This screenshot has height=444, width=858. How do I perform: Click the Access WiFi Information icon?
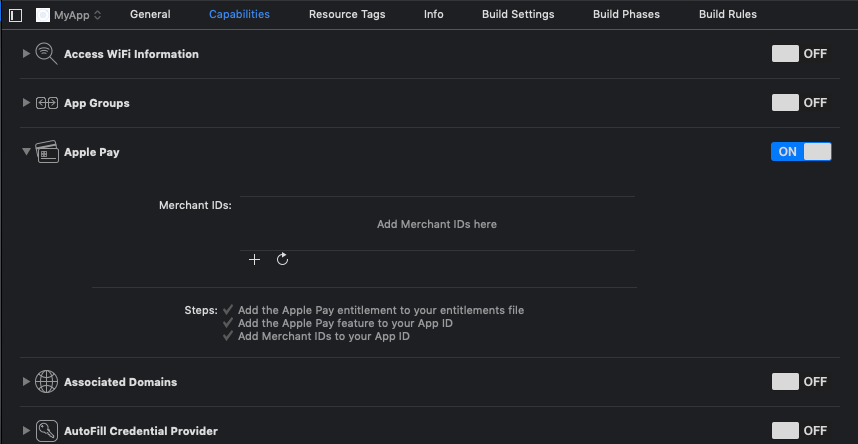point(47,54)
